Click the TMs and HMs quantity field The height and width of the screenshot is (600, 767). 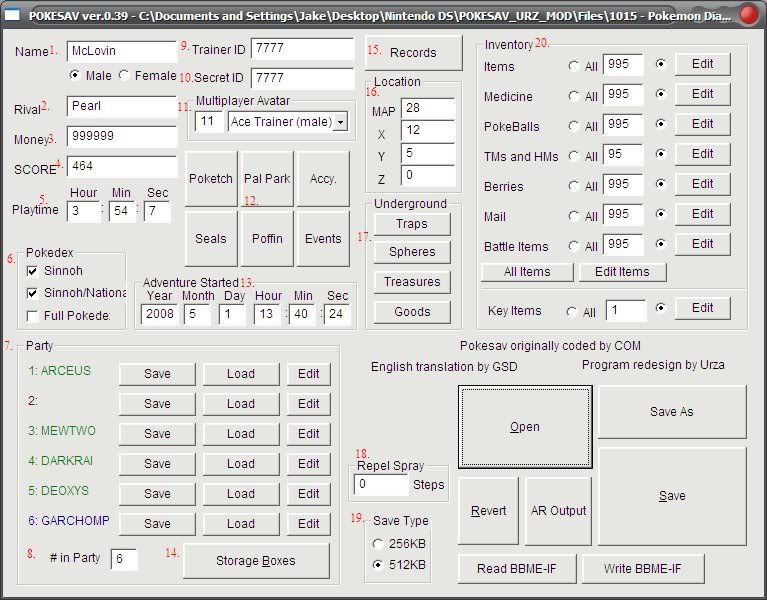click(623, 155)
